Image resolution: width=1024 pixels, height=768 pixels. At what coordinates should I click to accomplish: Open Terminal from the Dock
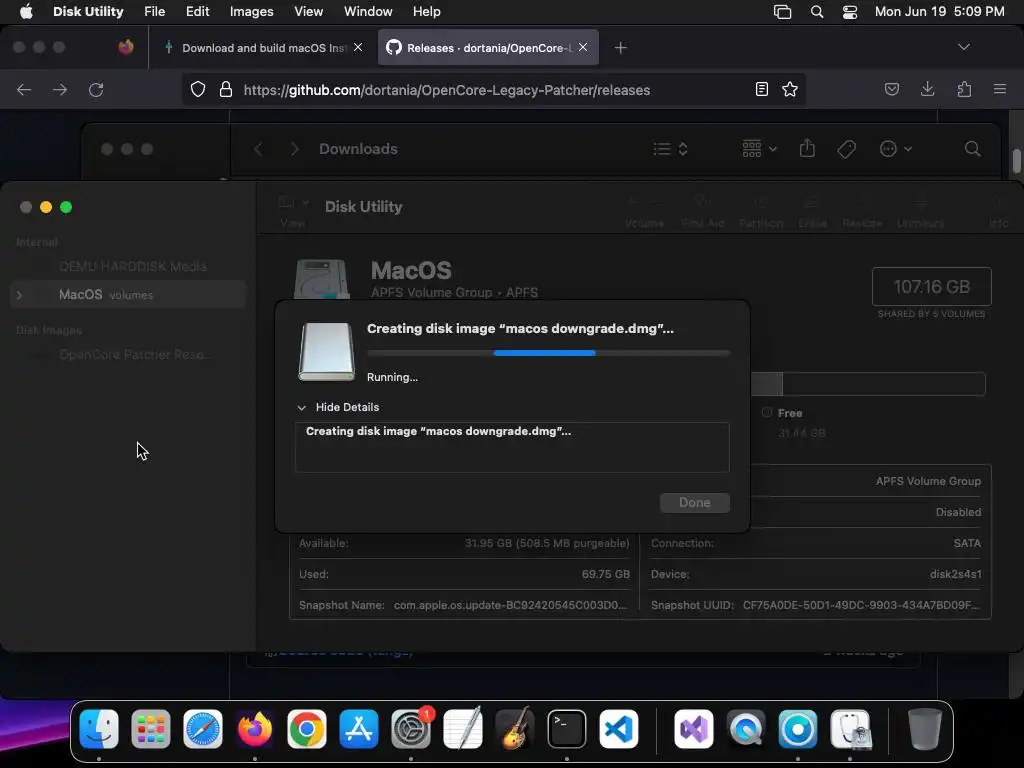(x=566, y=729)
